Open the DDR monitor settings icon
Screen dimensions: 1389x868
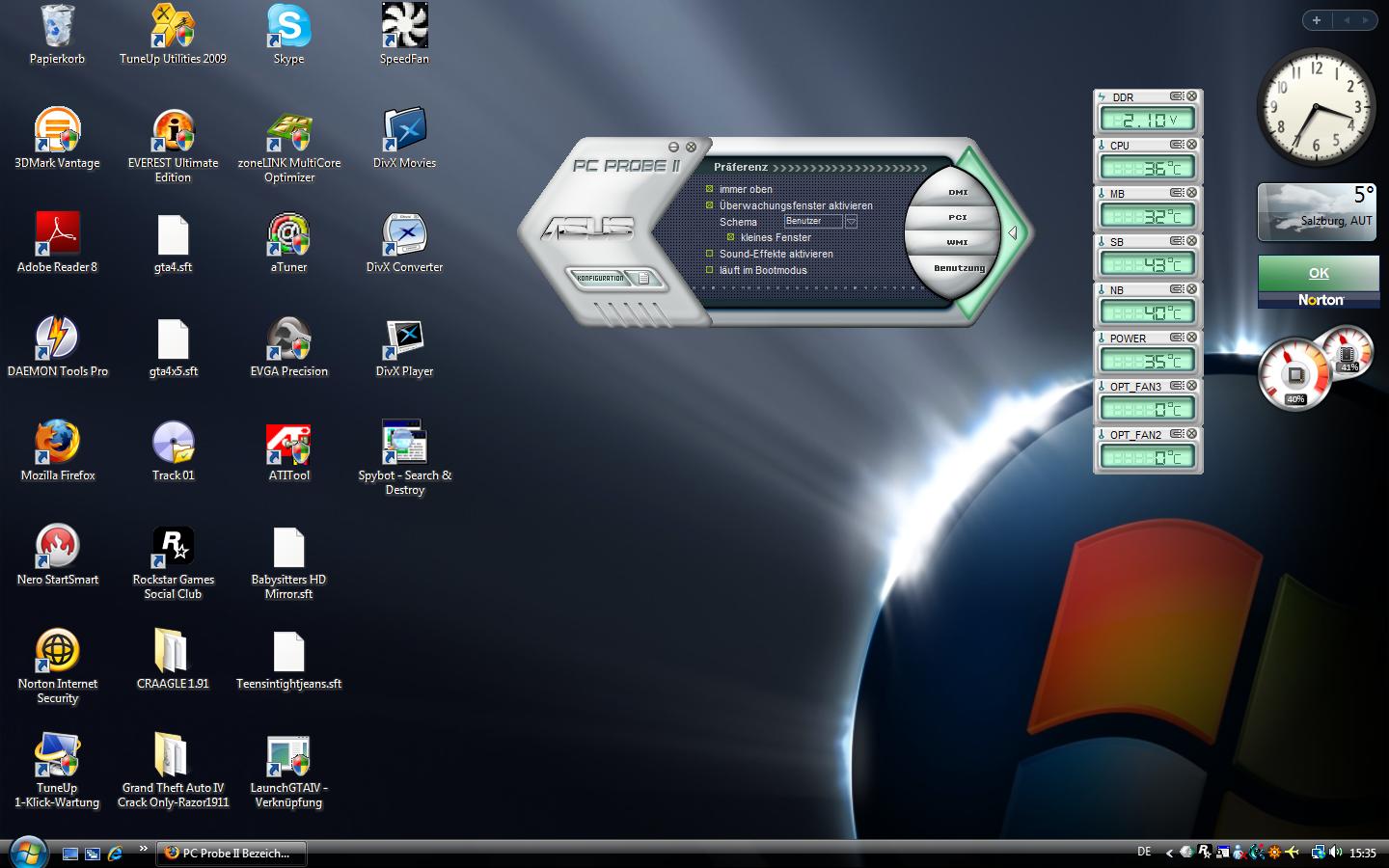coord(1177,96)
